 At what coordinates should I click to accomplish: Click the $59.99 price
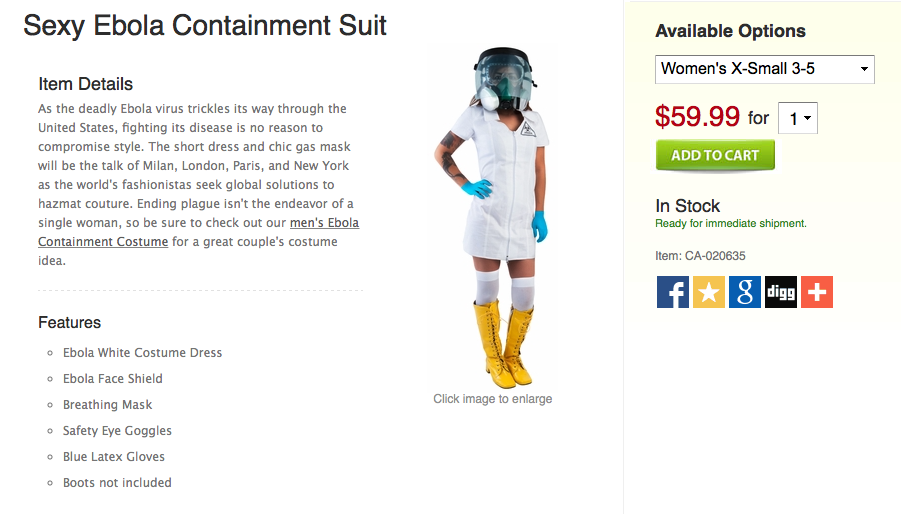(696, 117)
